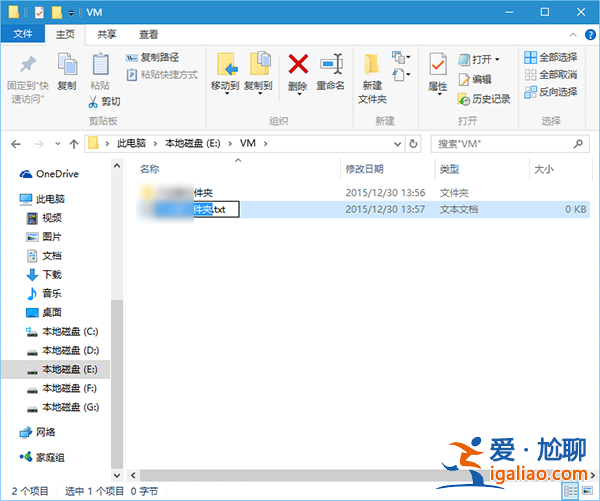The width and height of the screenshot is (600, 501).
Task: Select 本地磁盘 (G:) in sidebar
Action: (x=62, y=407)
